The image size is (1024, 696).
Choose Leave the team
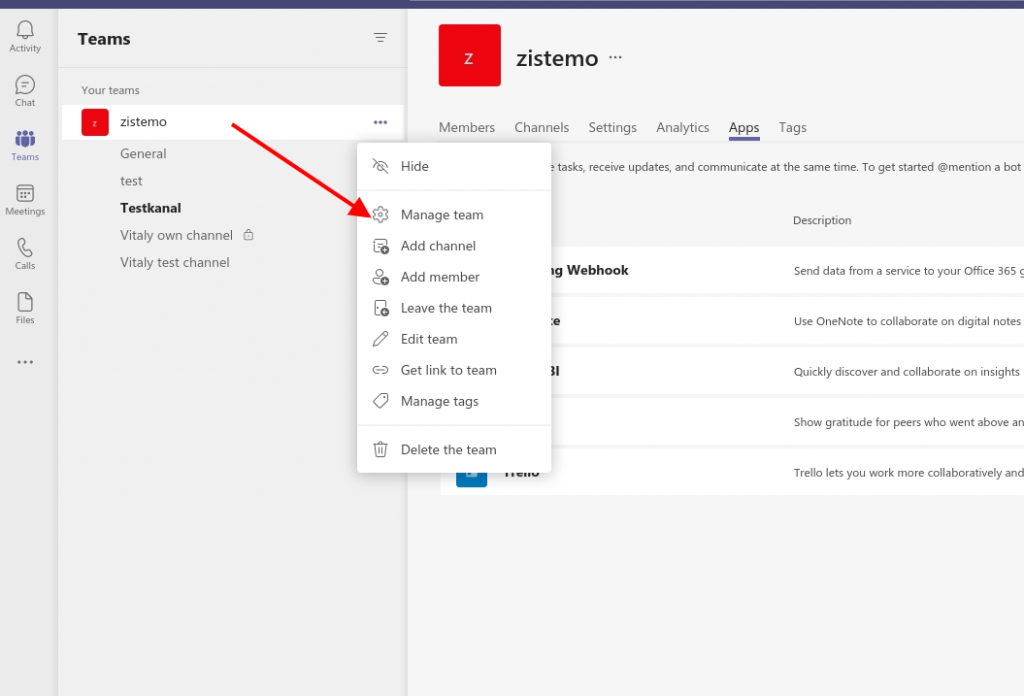point(446,308)
